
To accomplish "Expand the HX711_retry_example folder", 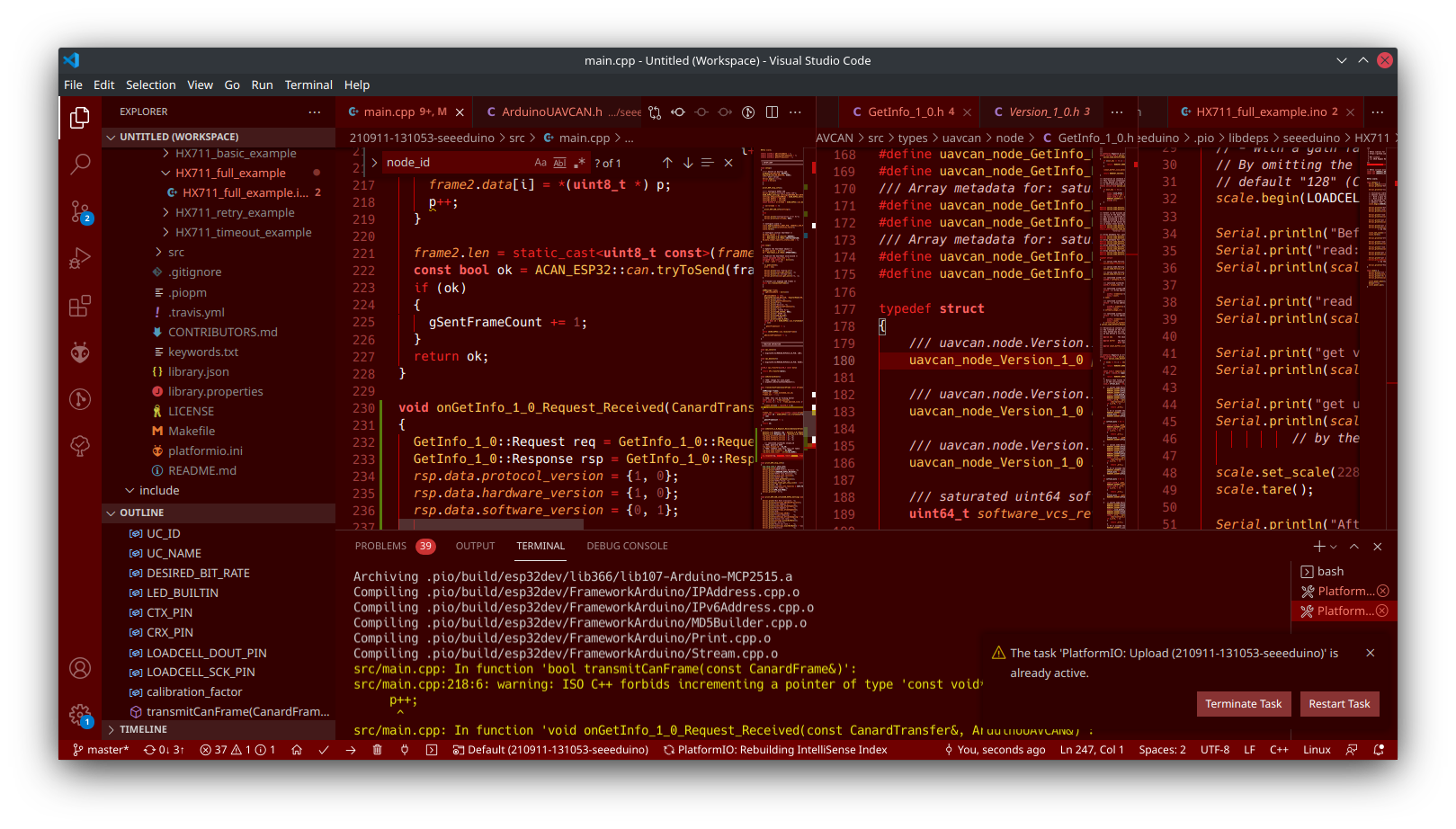I will [234, 213].
